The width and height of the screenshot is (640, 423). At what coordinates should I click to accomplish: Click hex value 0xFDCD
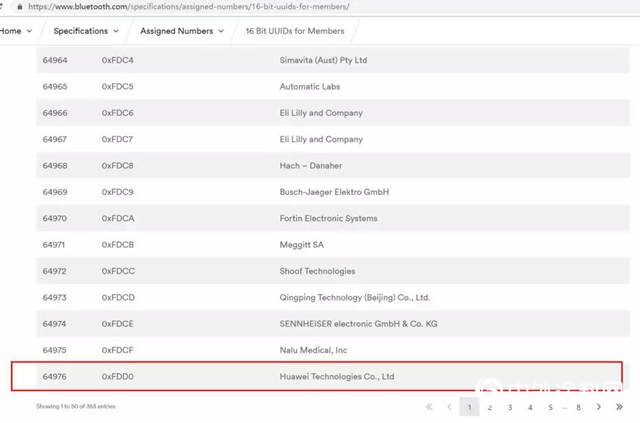coord(118,297)
